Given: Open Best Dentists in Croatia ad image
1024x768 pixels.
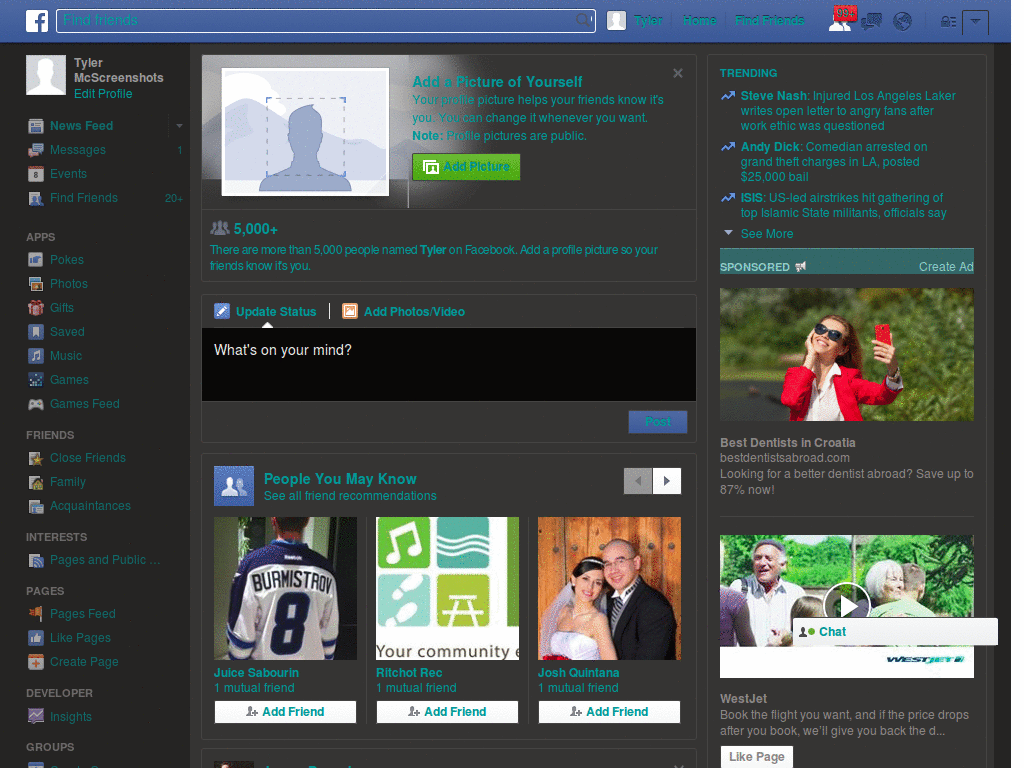Looking at the screenshot, I should tap(847, 355).
